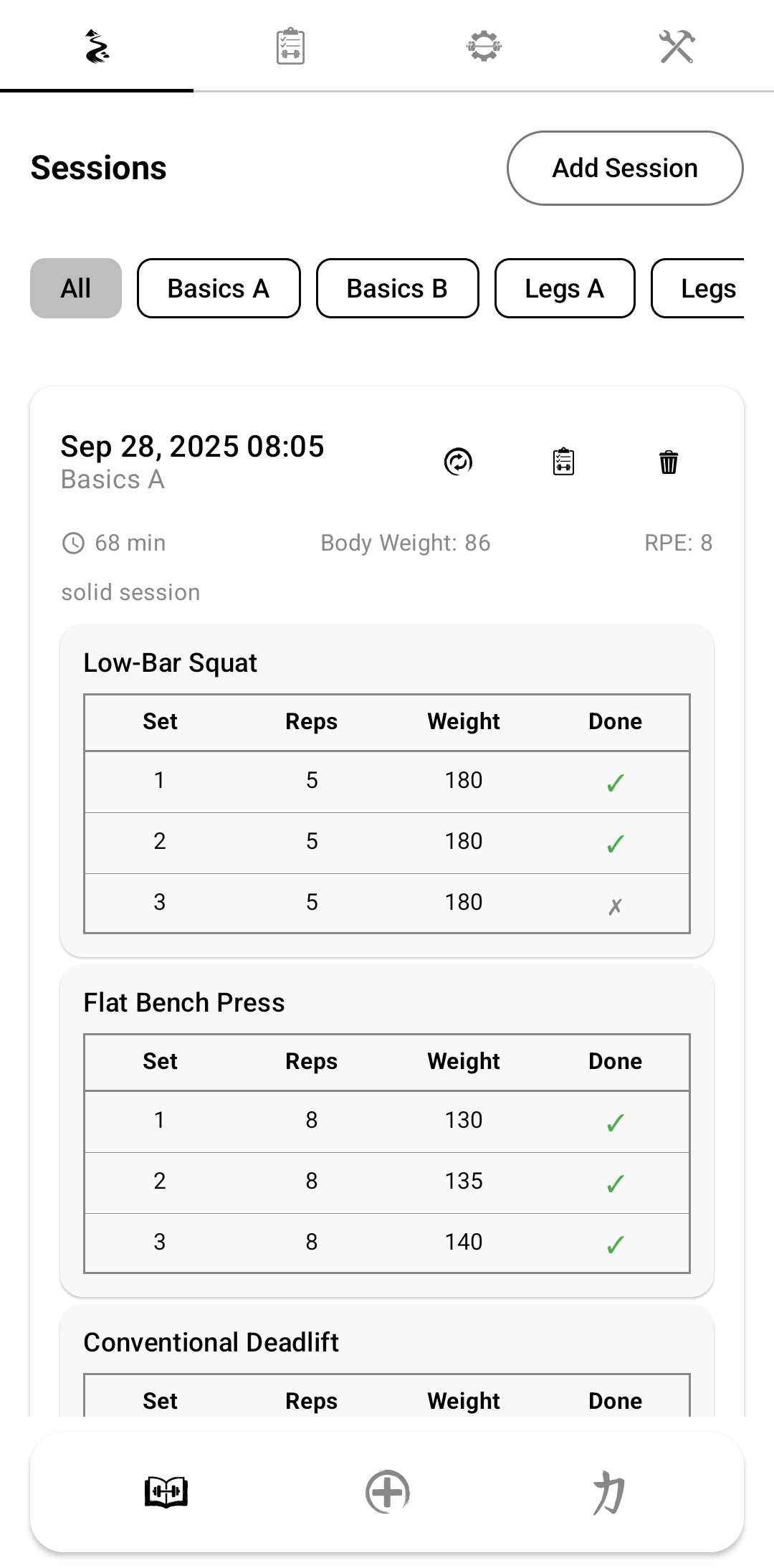Open the gear-and-barbell exercises tab
This screenshot has width=774, height=1568.
(484, 47)
